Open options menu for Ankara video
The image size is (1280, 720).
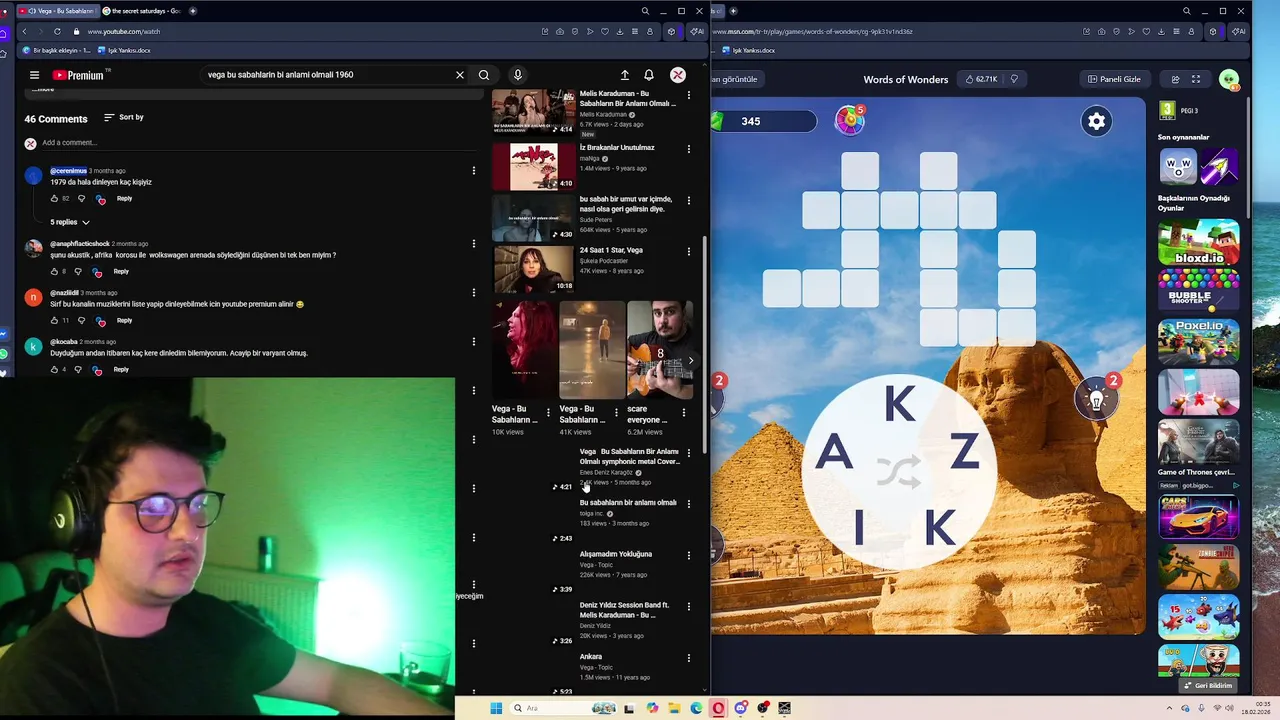click(688, 658)
